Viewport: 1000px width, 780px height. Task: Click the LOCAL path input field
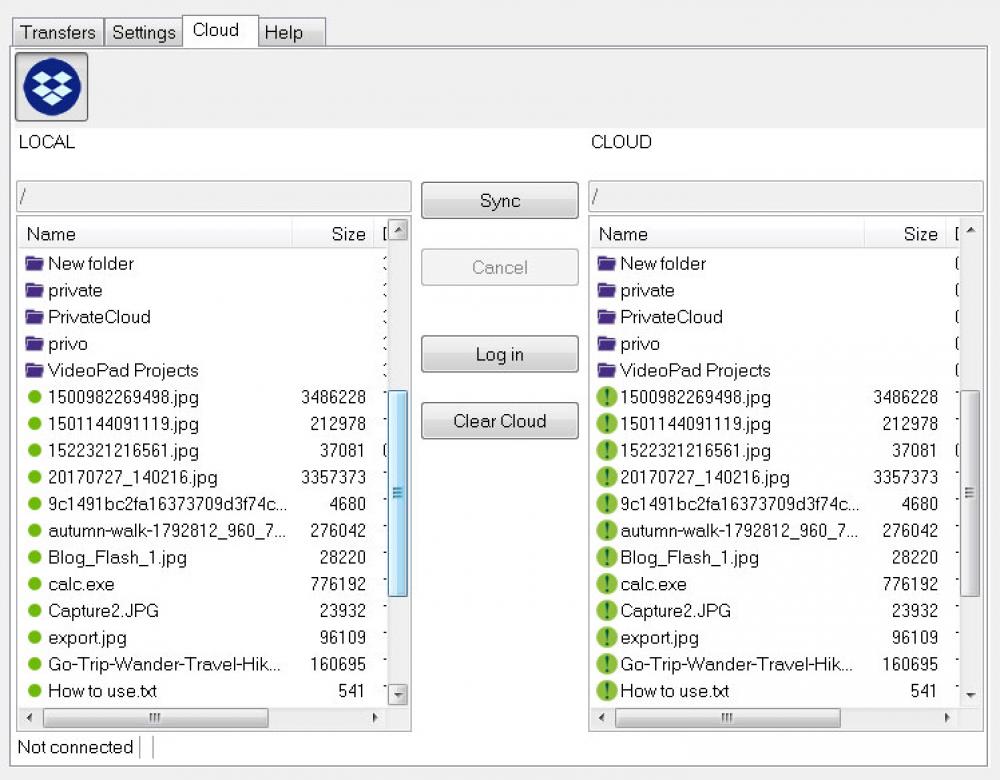click(214, 196)
